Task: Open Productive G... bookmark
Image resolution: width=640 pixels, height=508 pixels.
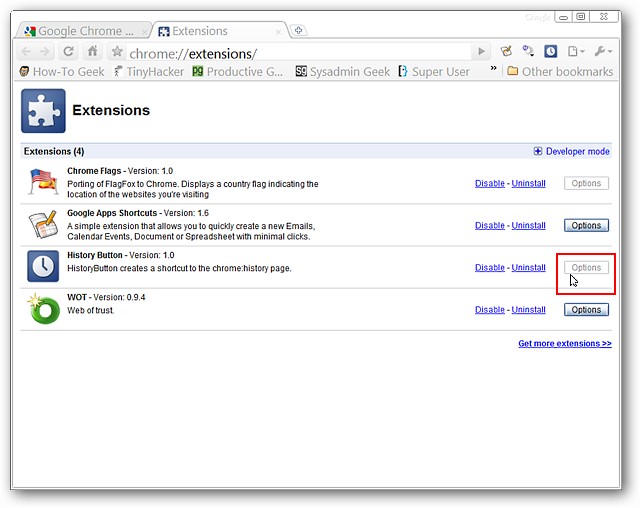Action: [238, 72]
